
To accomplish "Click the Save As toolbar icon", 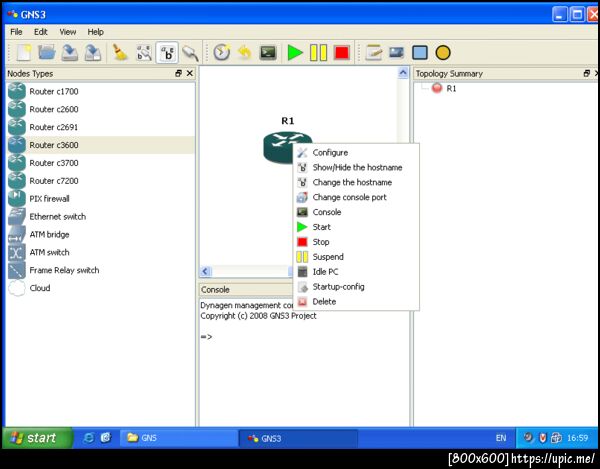I will click(x=93, y=52).
